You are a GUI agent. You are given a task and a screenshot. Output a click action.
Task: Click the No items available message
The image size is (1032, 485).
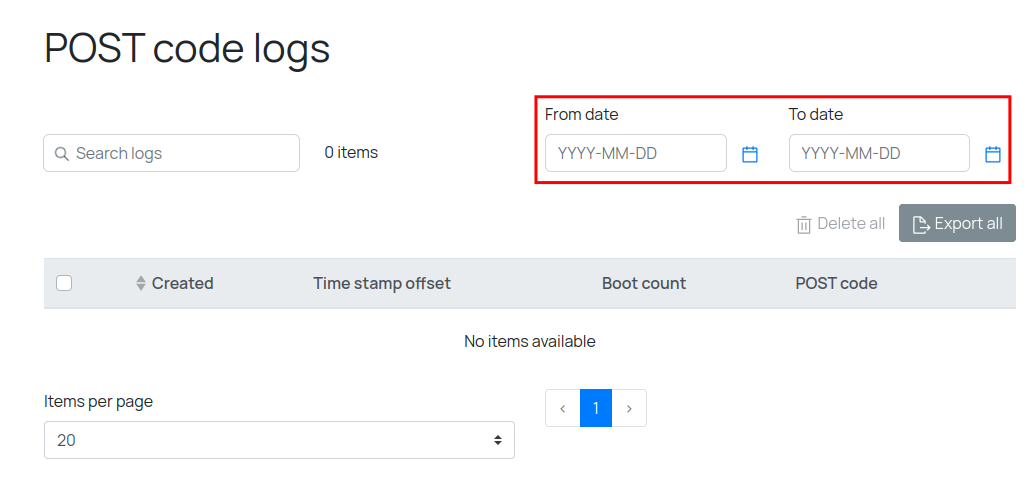(530, 342)
